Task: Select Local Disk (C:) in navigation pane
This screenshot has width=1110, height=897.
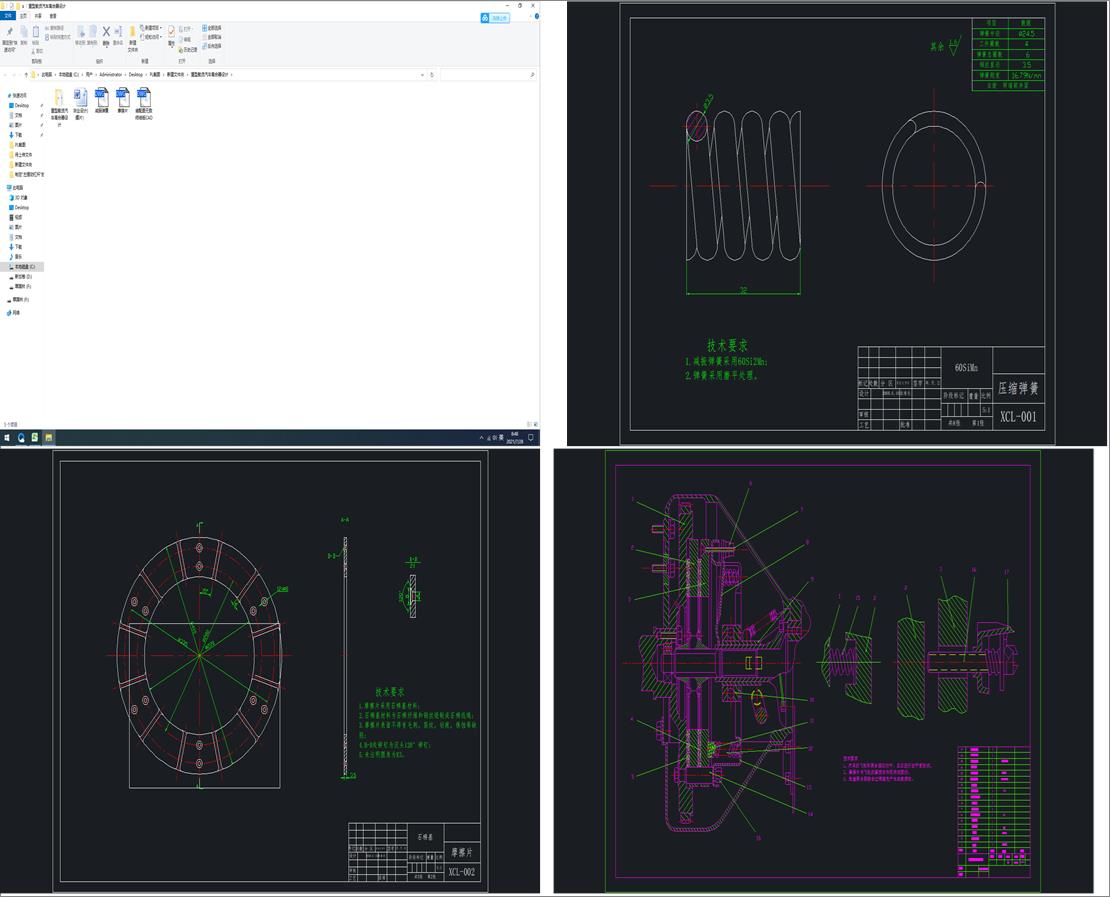Action: coord(23,267)
